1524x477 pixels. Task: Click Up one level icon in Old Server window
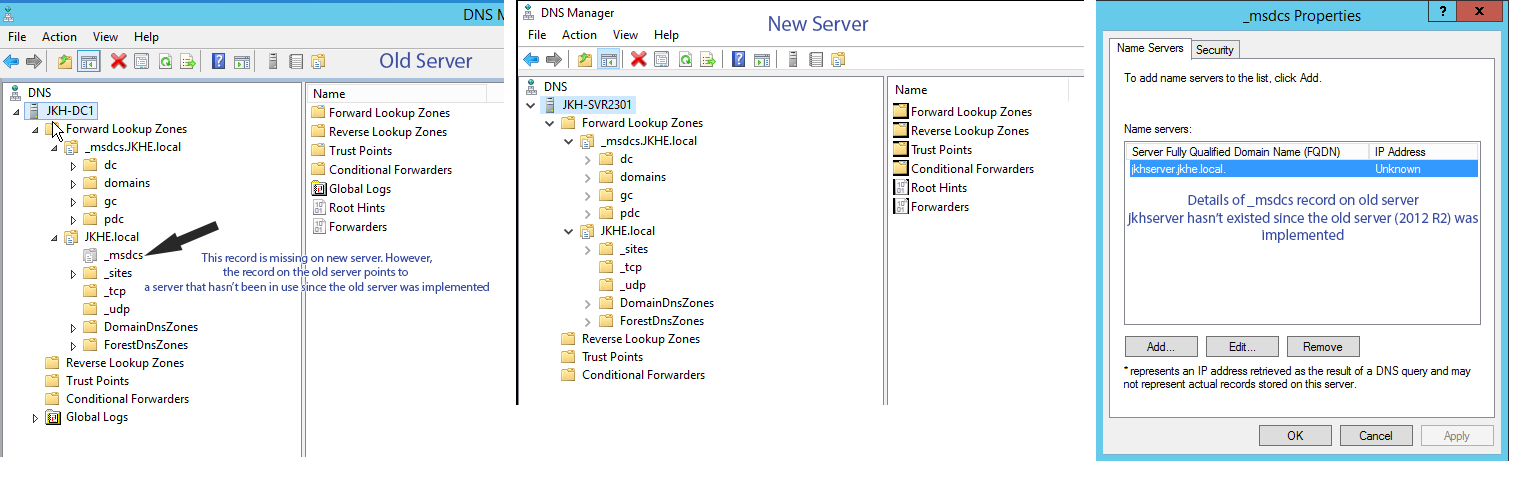click(65, 62)
